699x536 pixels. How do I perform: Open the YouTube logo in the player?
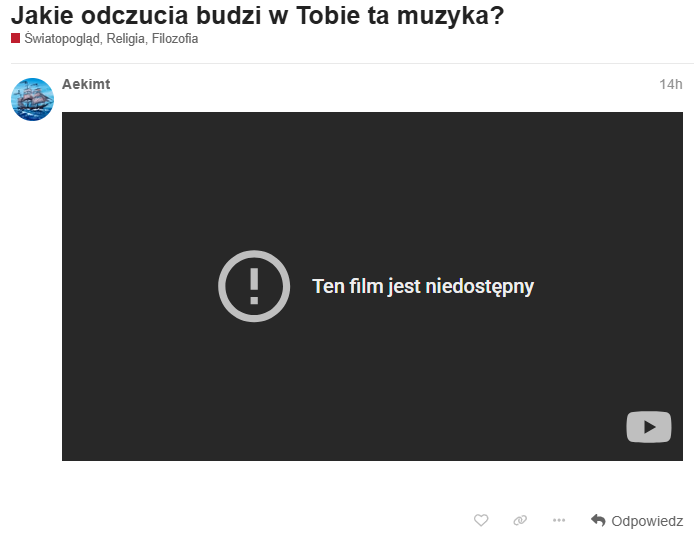[649, 427]
